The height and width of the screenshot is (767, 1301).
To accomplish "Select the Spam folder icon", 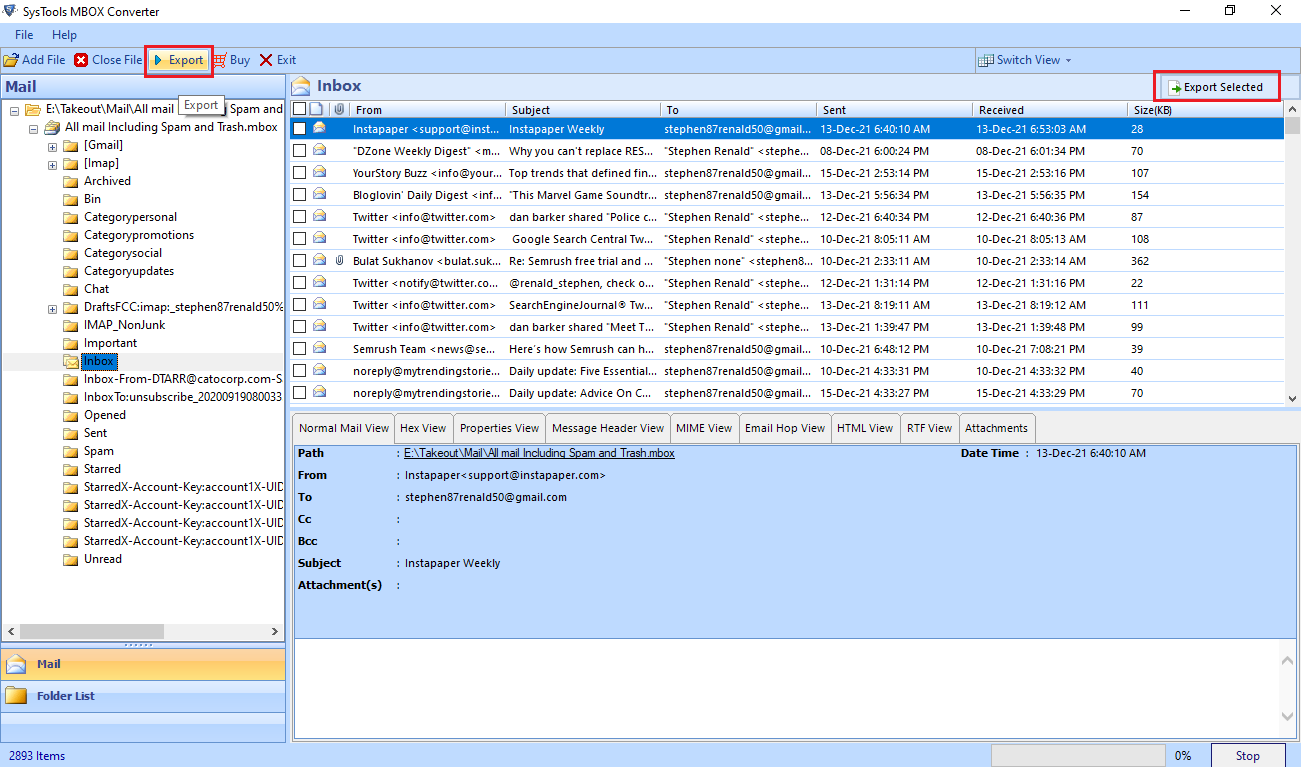I will pyautogui.click(x=71, y=452).
